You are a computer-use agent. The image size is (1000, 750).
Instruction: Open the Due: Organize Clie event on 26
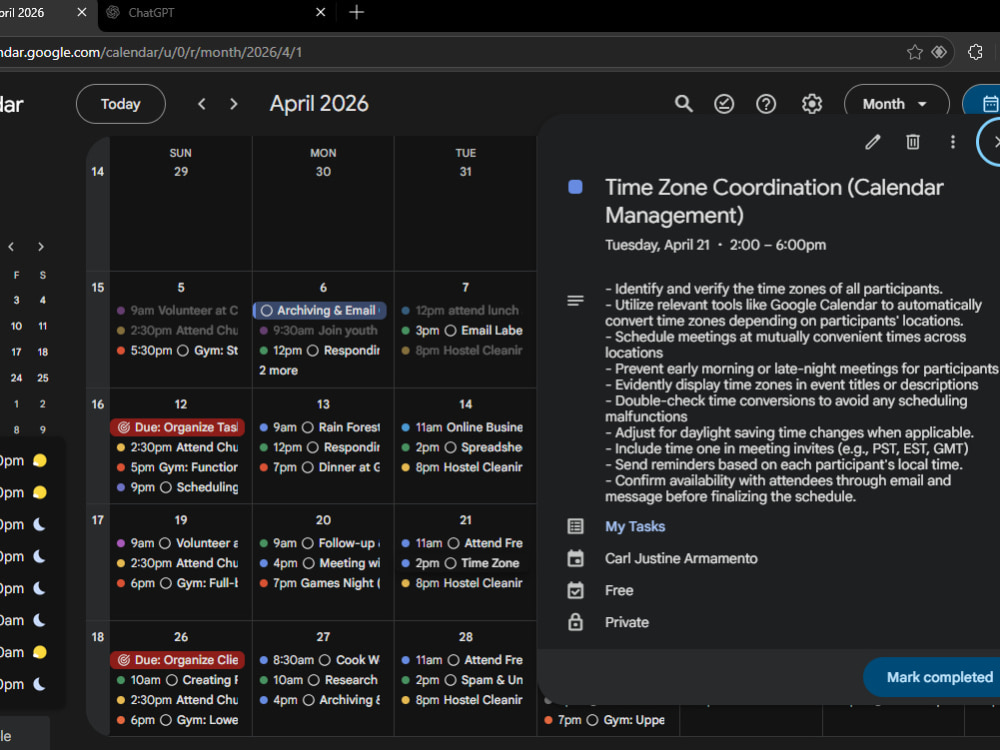[177, 660]
